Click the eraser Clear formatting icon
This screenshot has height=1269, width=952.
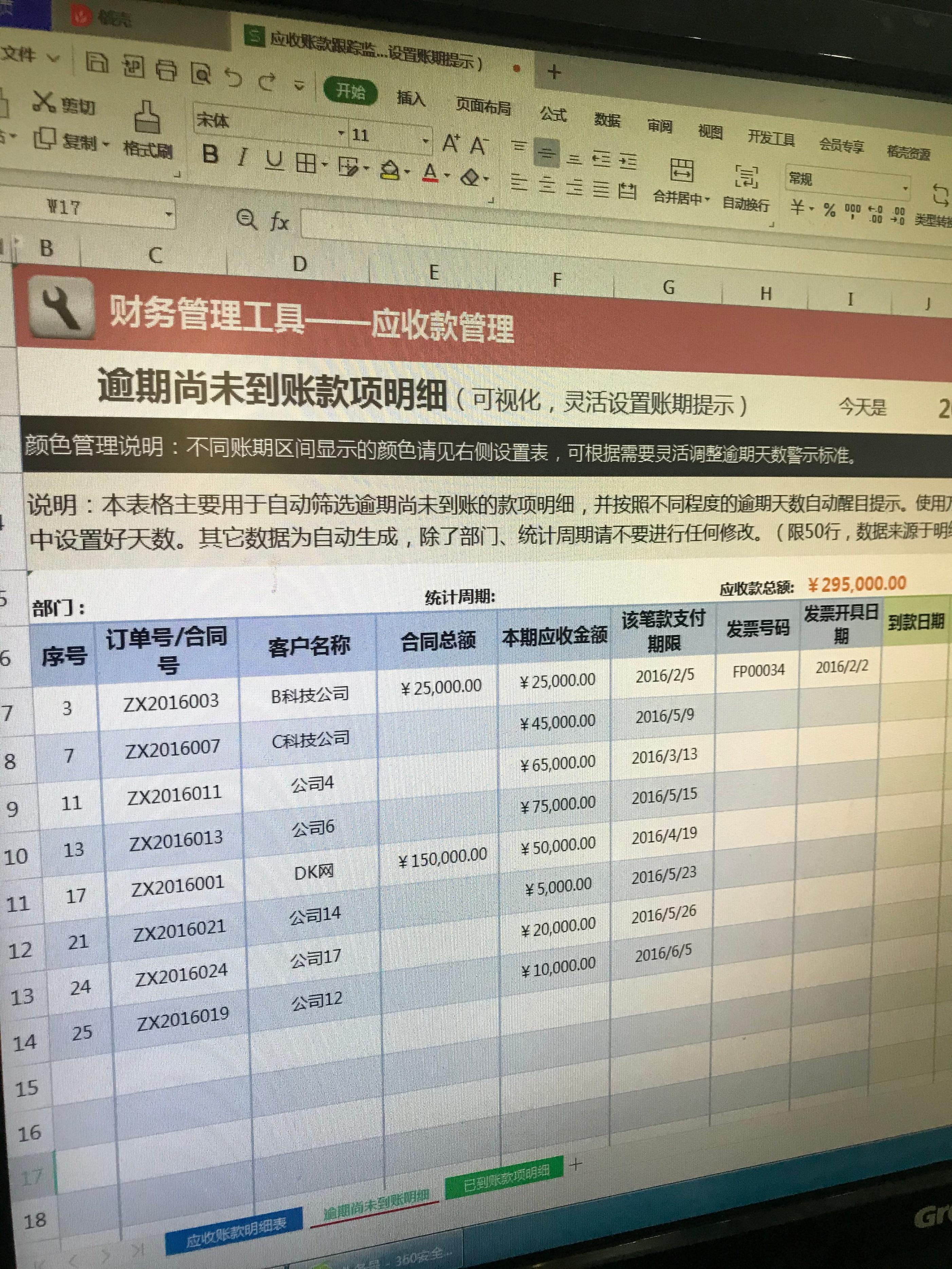coord(471,177)
